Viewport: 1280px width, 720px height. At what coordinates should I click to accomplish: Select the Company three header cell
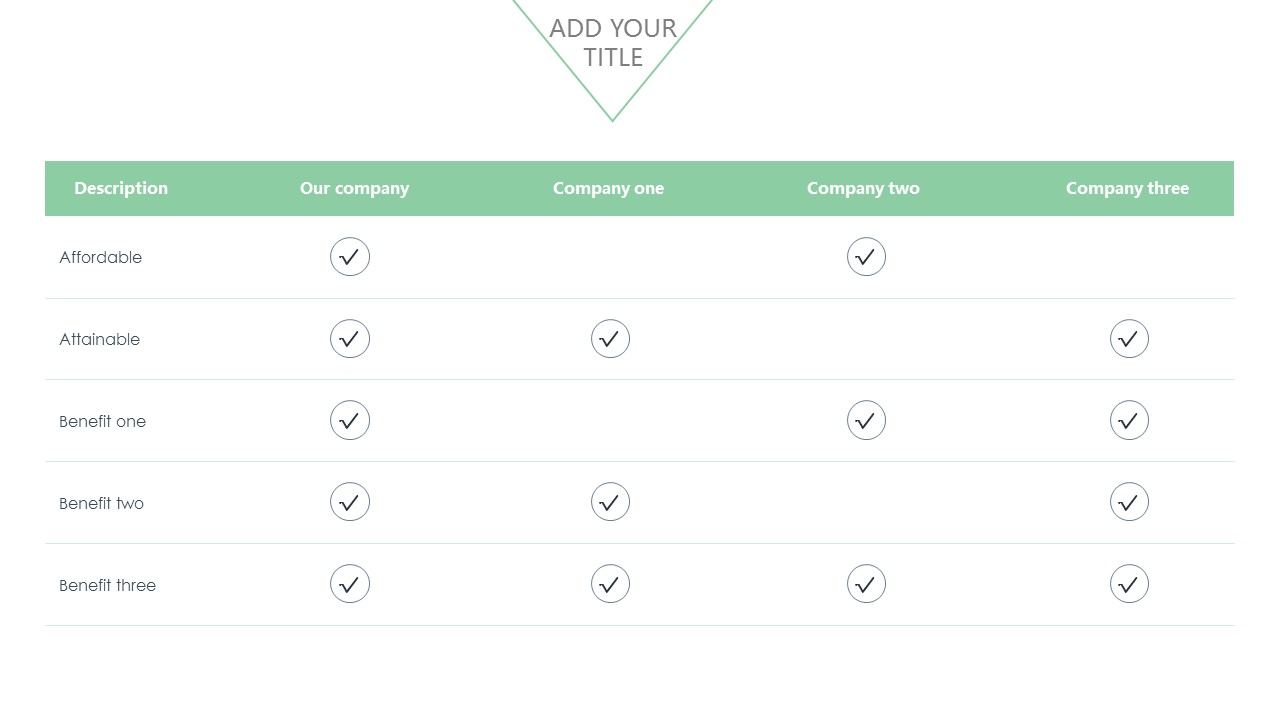point(1127,188)
